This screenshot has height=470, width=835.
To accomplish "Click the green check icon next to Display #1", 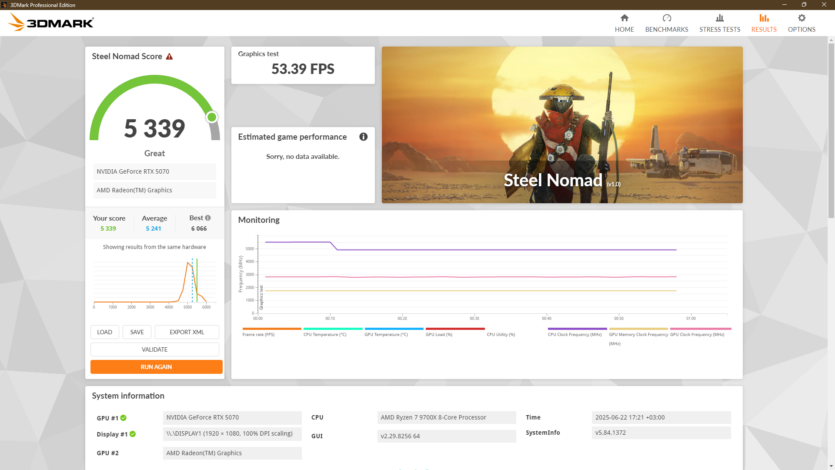I will click(x=133, y=434).
